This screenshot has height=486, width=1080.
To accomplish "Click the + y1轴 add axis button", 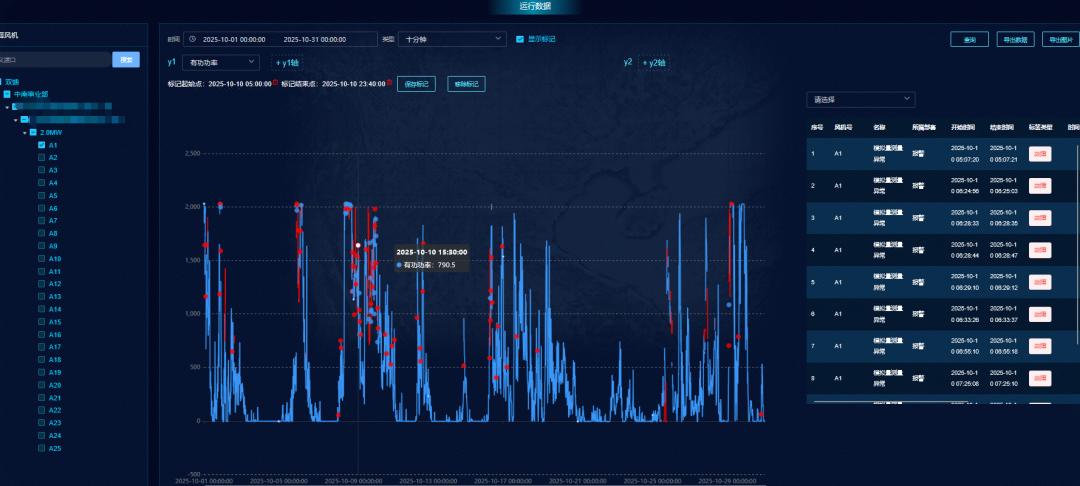I will click(x=287, y=62).
